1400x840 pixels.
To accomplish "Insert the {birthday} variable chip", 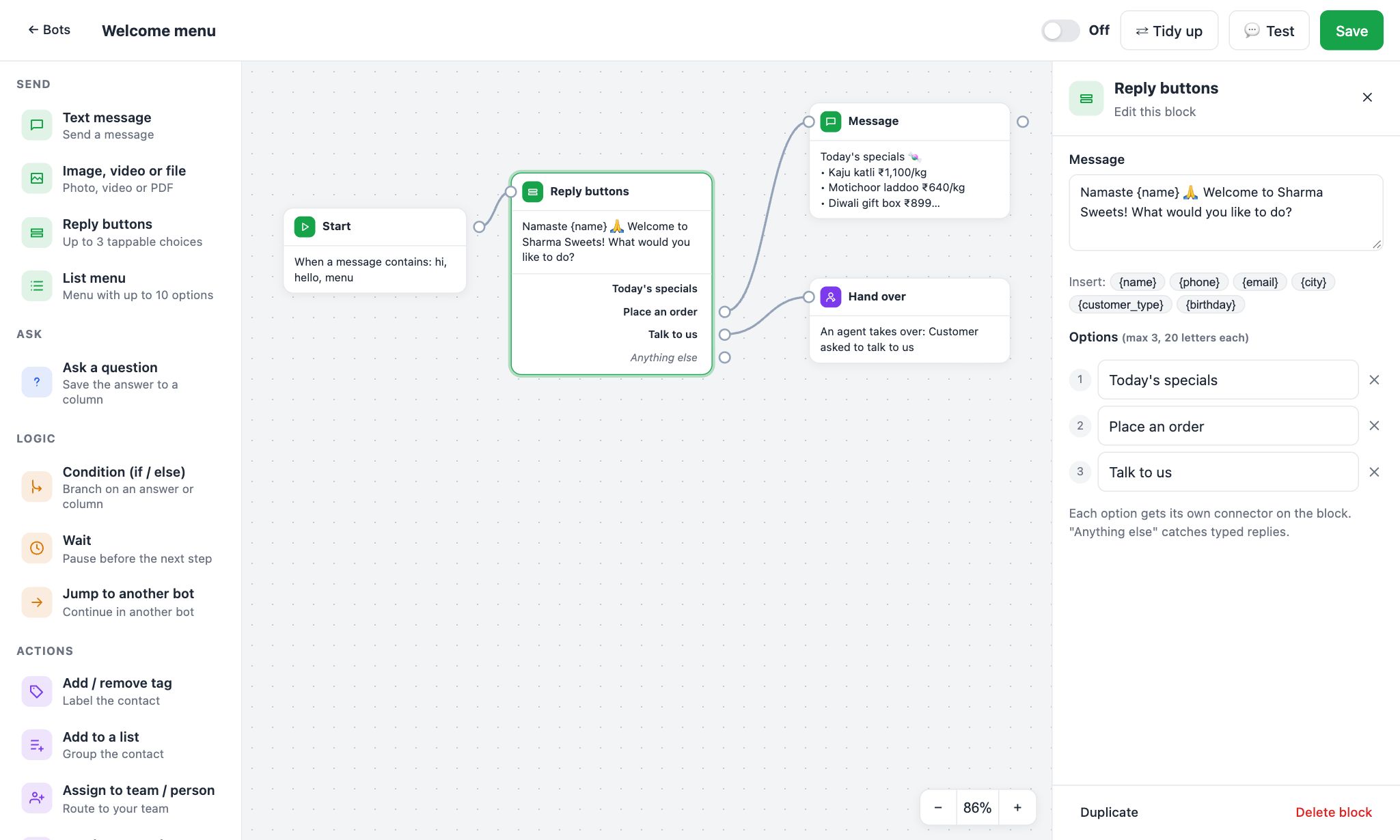I will tap(1211, 305).
